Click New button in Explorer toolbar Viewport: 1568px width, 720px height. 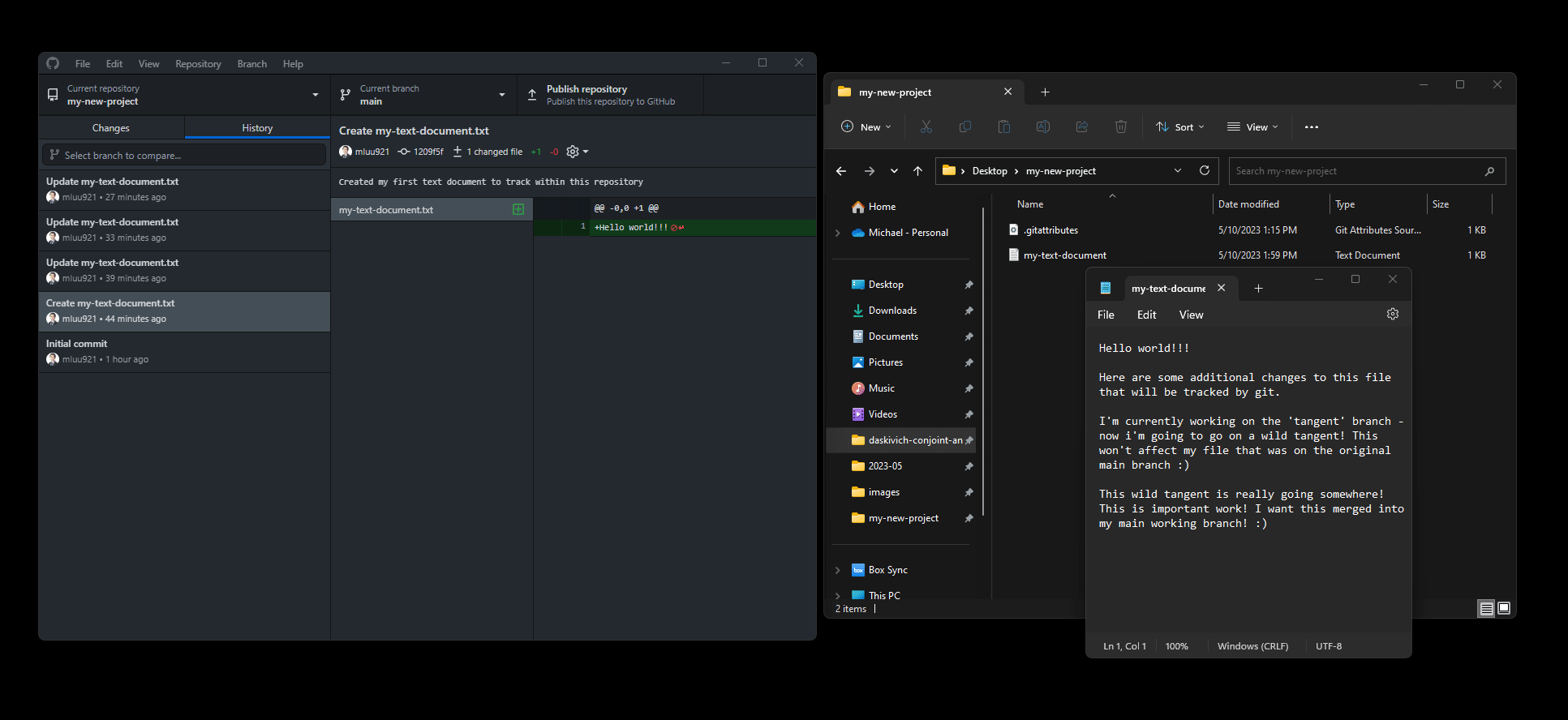click(x=866, y=127)
